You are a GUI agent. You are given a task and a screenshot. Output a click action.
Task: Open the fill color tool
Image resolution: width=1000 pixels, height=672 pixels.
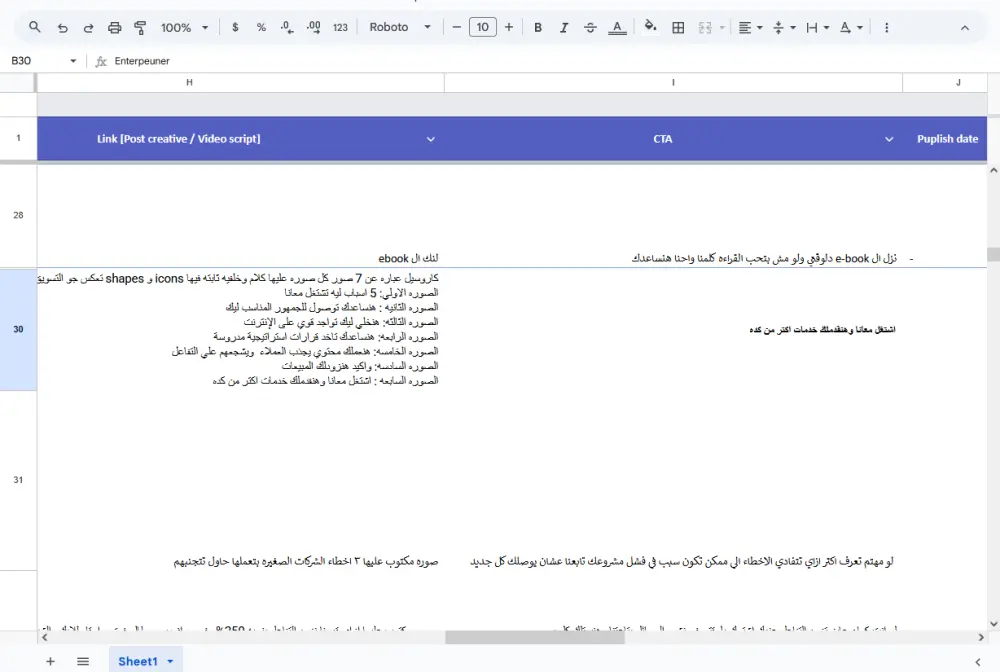pyautogui.click(x=650, y=27)
